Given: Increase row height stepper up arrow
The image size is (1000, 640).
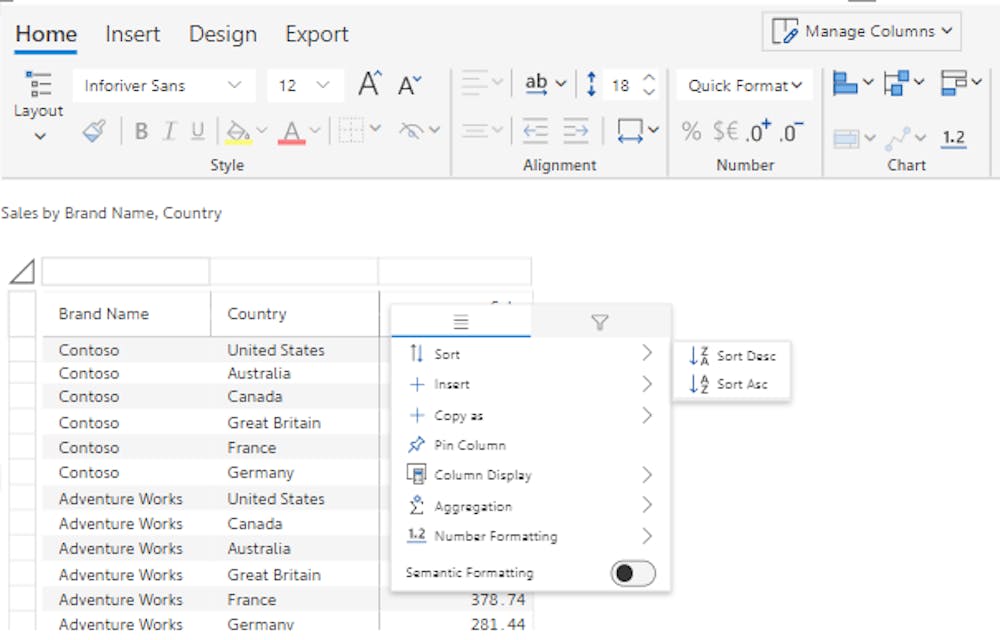Looking at the screenshot, I should [649, 77].
